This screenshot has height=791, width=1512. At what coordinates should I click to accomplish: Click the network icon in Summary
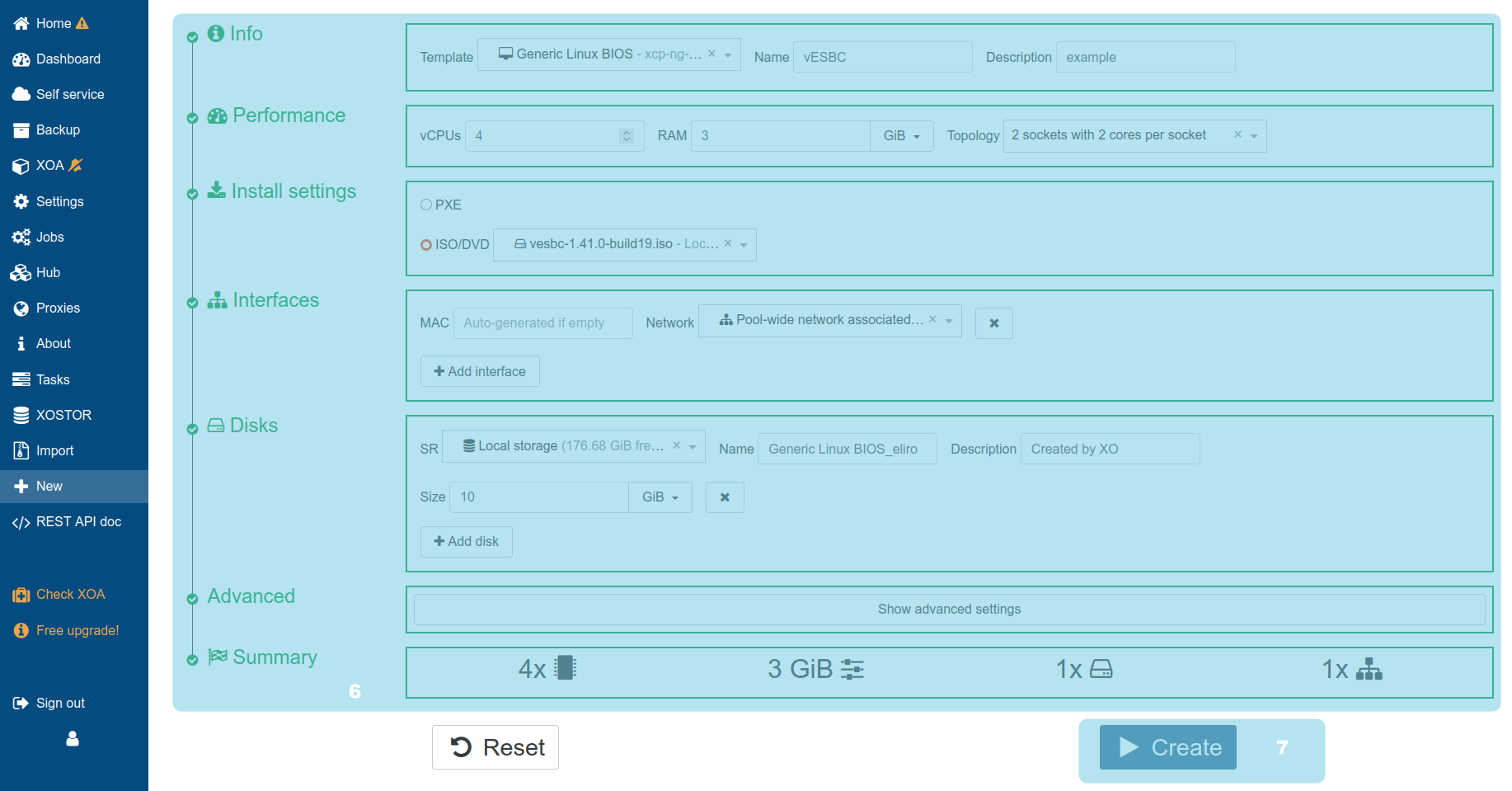pyautogui.click(x=1369, y=669)
